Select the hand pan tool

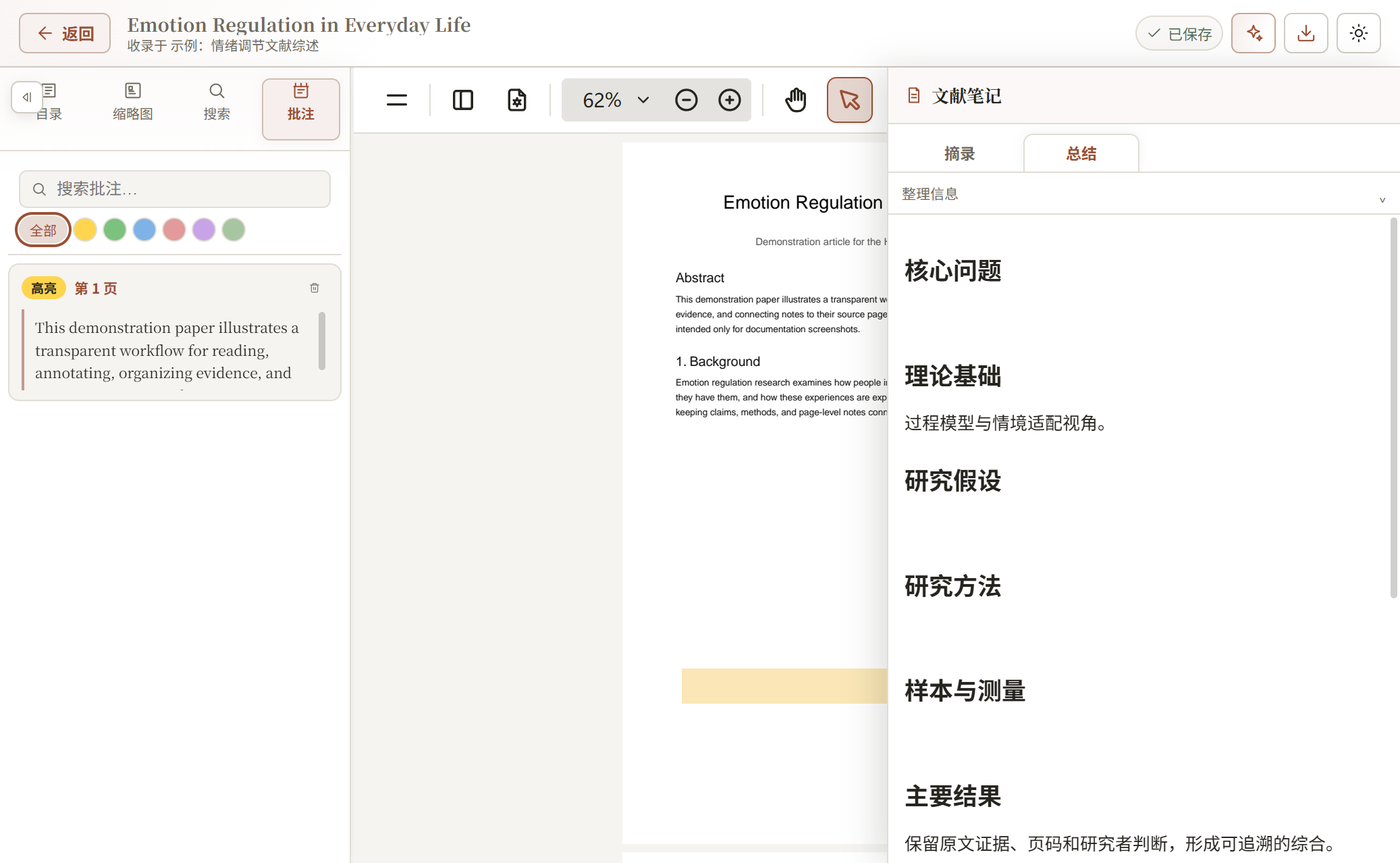coord(796,100)
